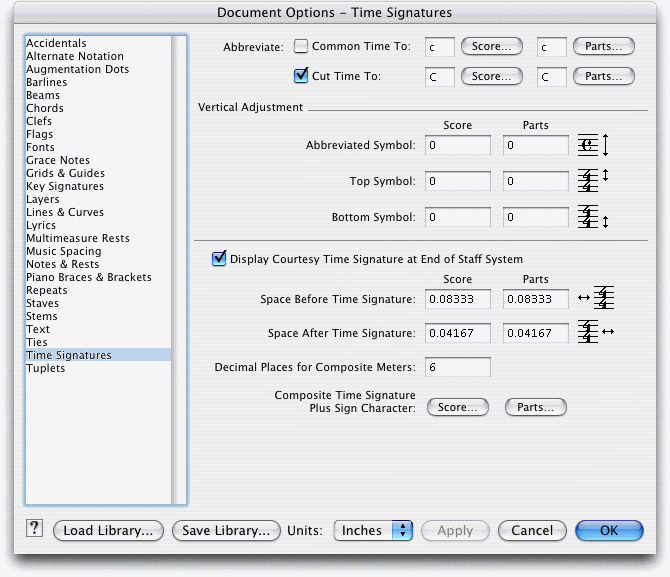The width and height of the screenshot is (670, 577).
Task: Click the Top Symbol adjustment diagram icon
Action: (x=593, y=180)
